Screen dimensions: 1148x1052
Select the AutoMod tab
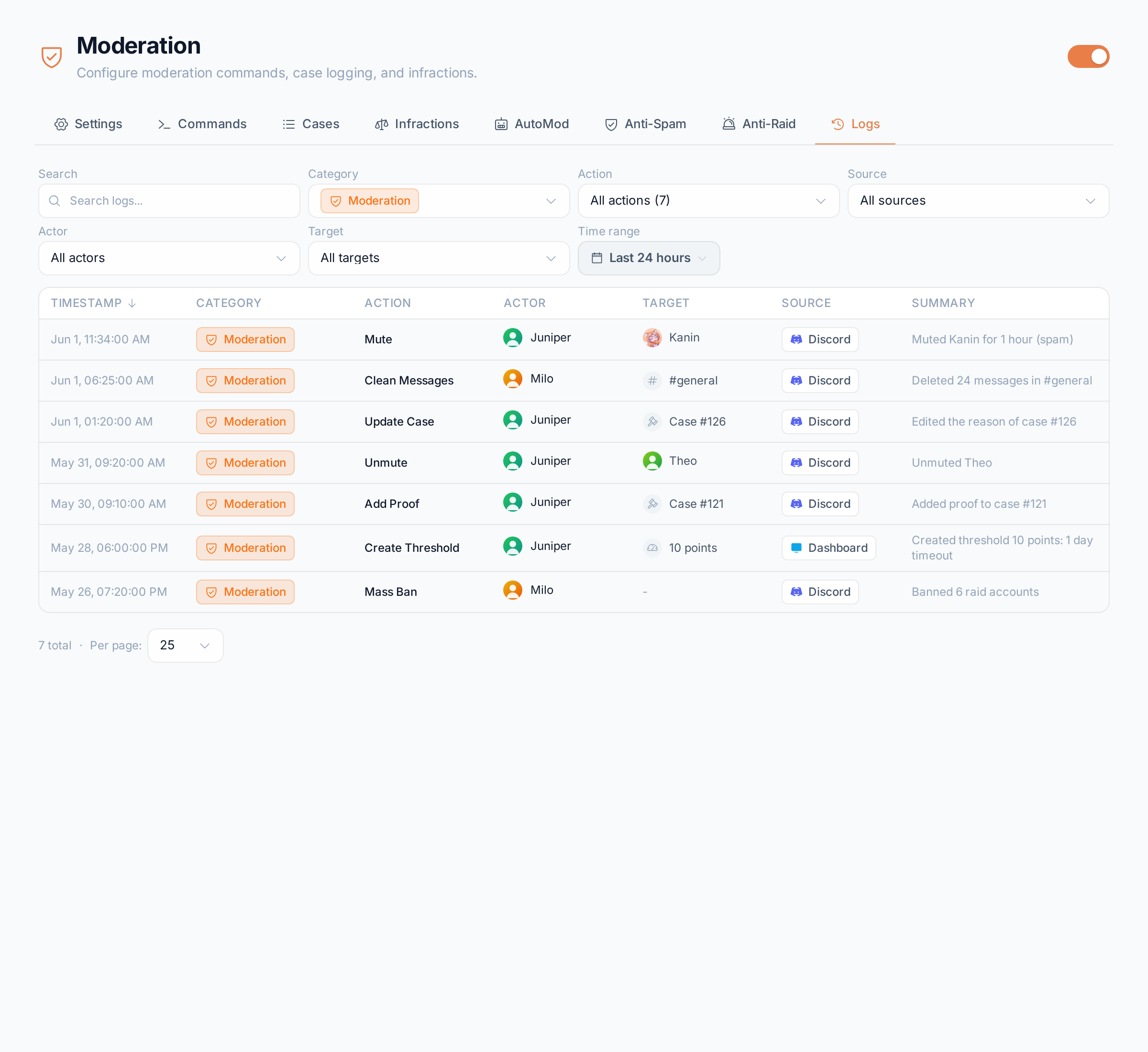[x=531, y=124]
